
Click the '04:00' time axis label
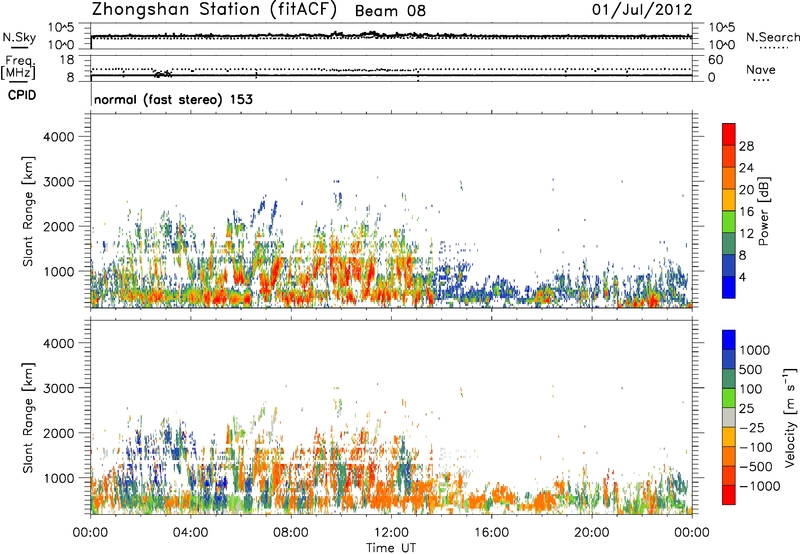click(190, 532)
